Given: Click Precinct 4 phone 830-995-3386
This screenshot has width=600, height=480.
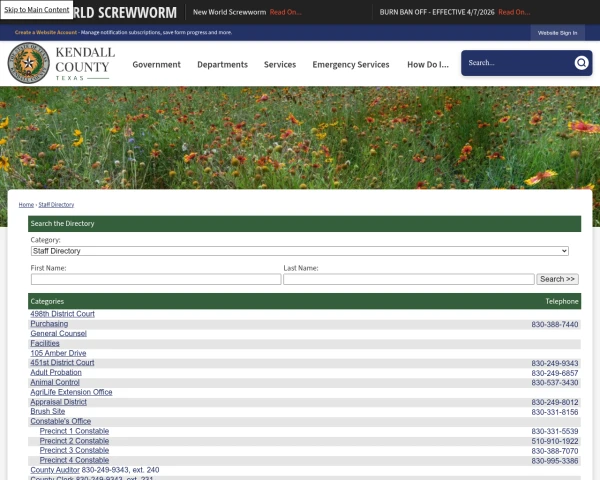Looking at the screenshot, I should coord(554,461).
